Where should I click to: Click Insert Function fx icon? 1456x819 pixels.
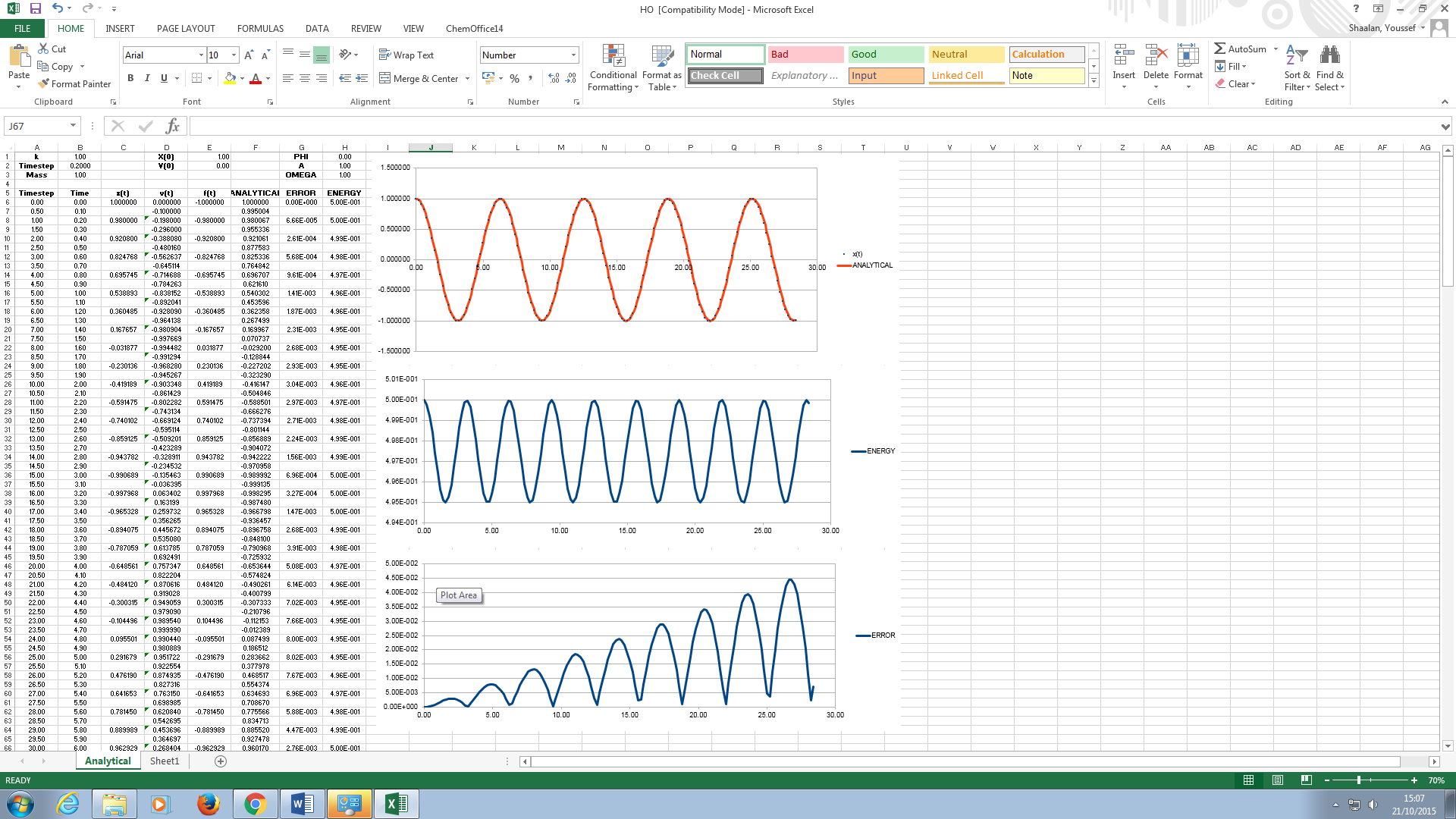click(x=173, y=126)
